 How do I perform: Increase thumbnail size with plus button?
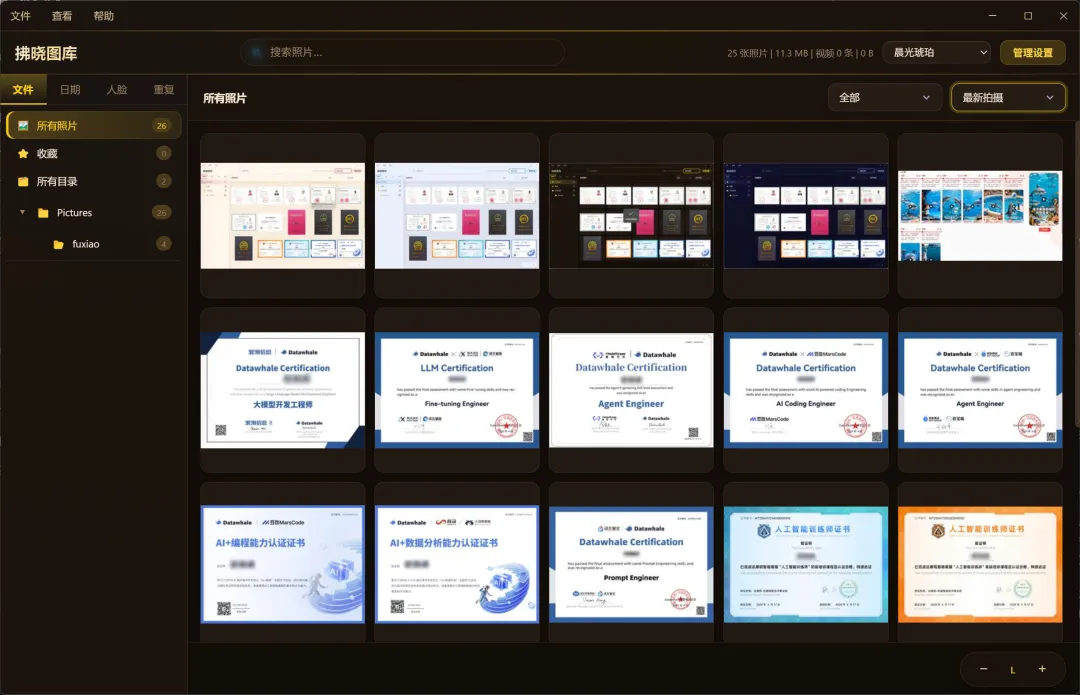tap(1042, 669)
